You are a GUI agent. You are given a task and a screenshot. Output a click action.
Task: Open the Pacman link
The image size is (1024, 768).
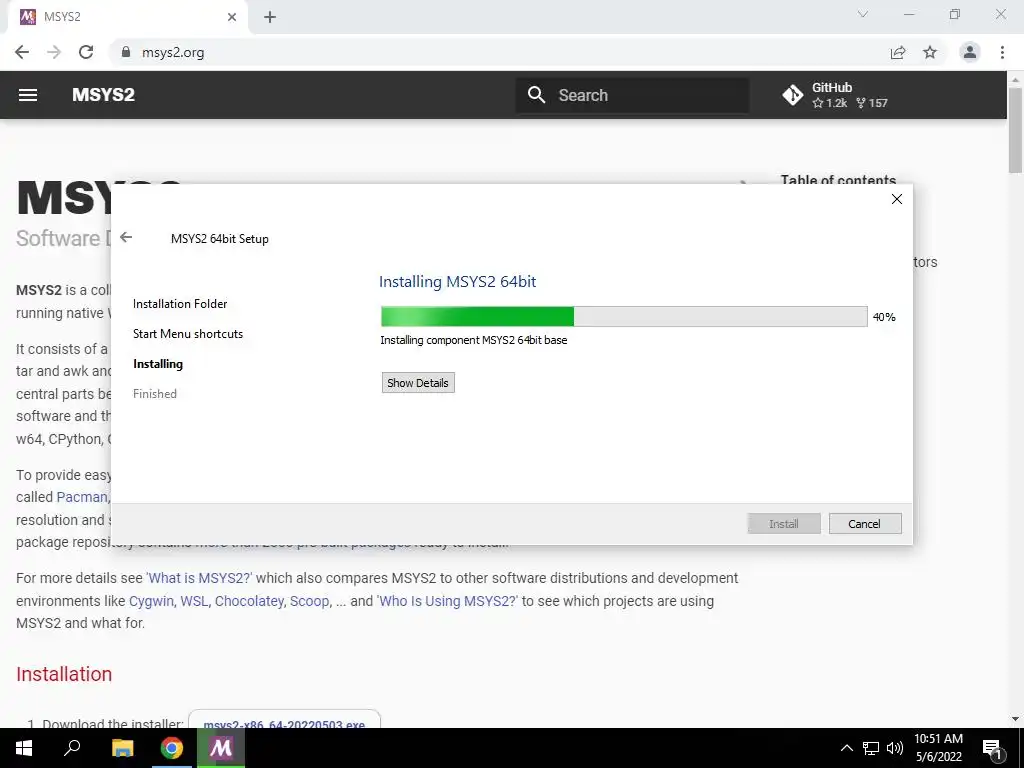[82, 497]
